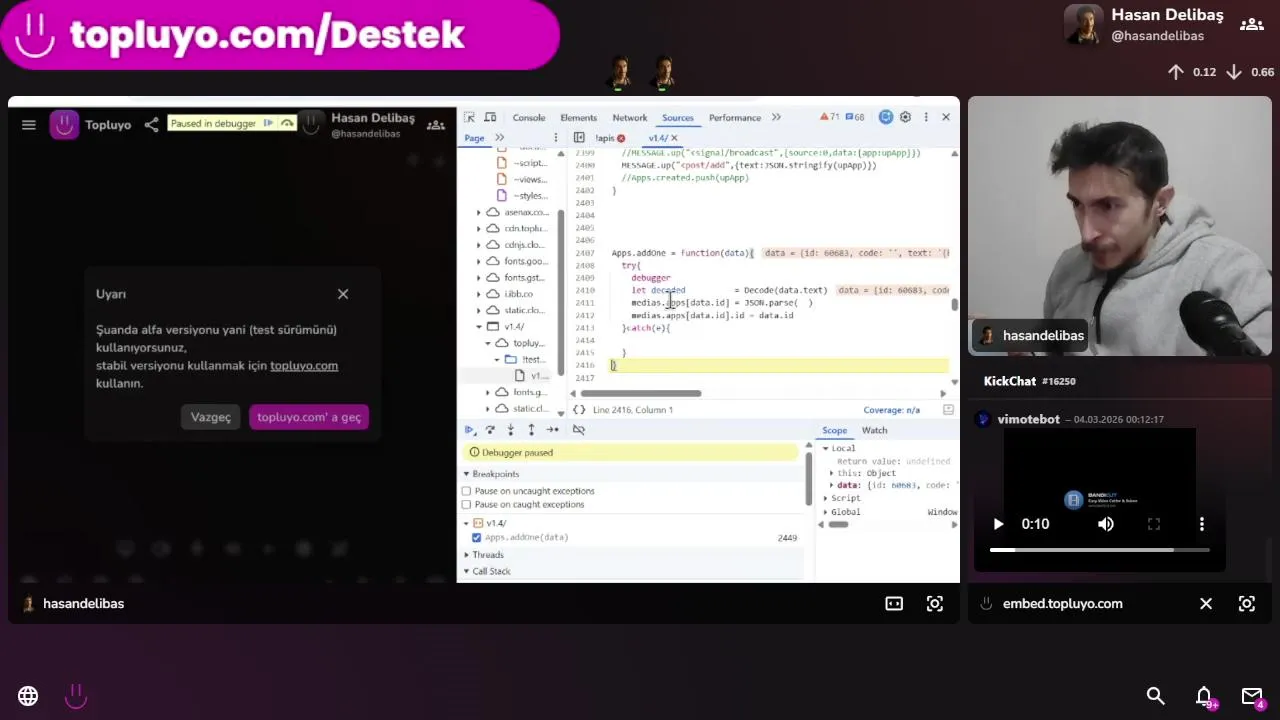Image resolution: width=1280 pixels, height=720 pixels.
Task: Open the video three-dot options menu
Action: [1202, 524]
